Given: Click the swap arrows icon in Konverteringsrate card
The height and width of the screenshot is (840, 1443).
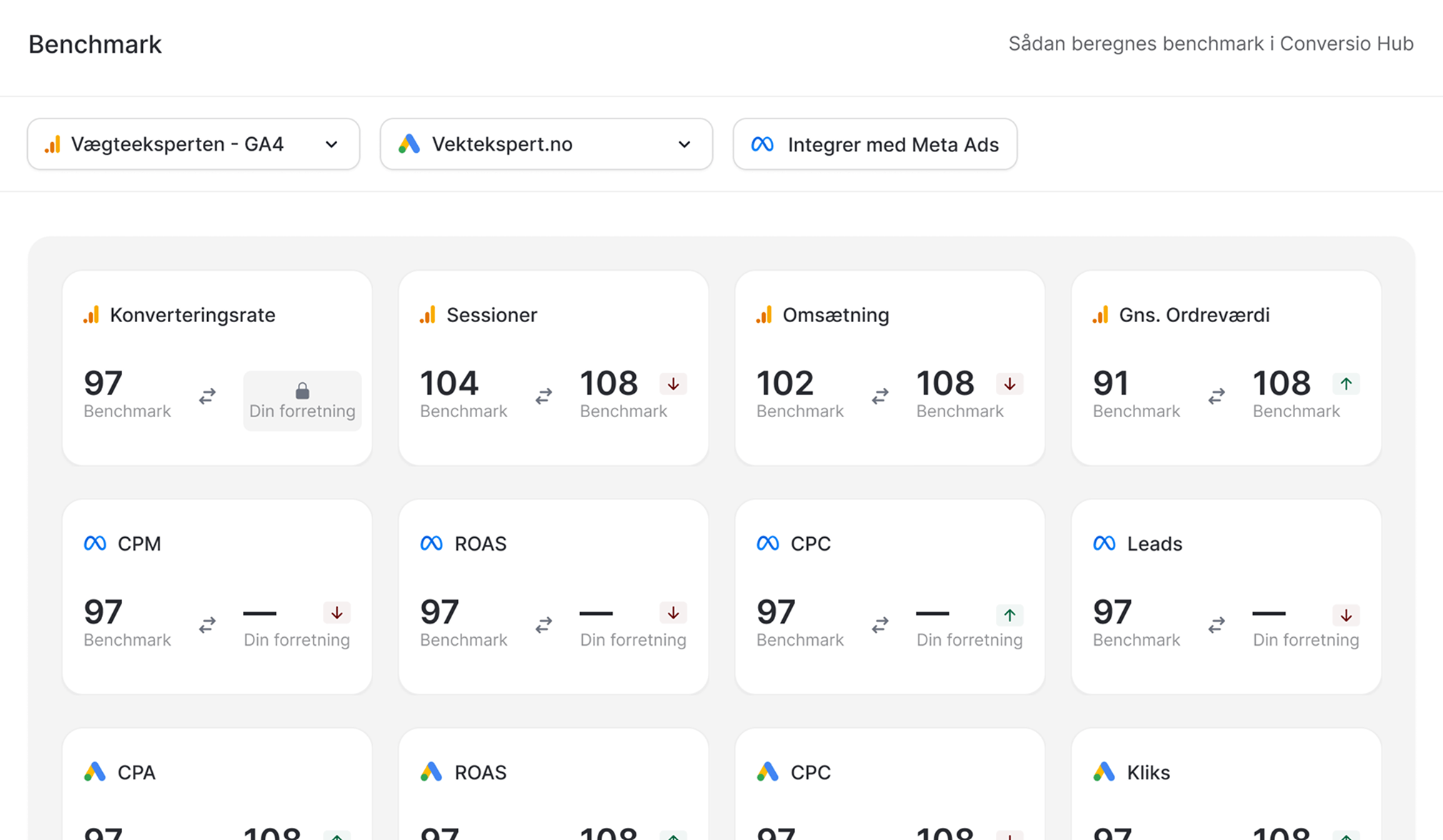Looking at the screenshot, I should (x=207, y=396).
